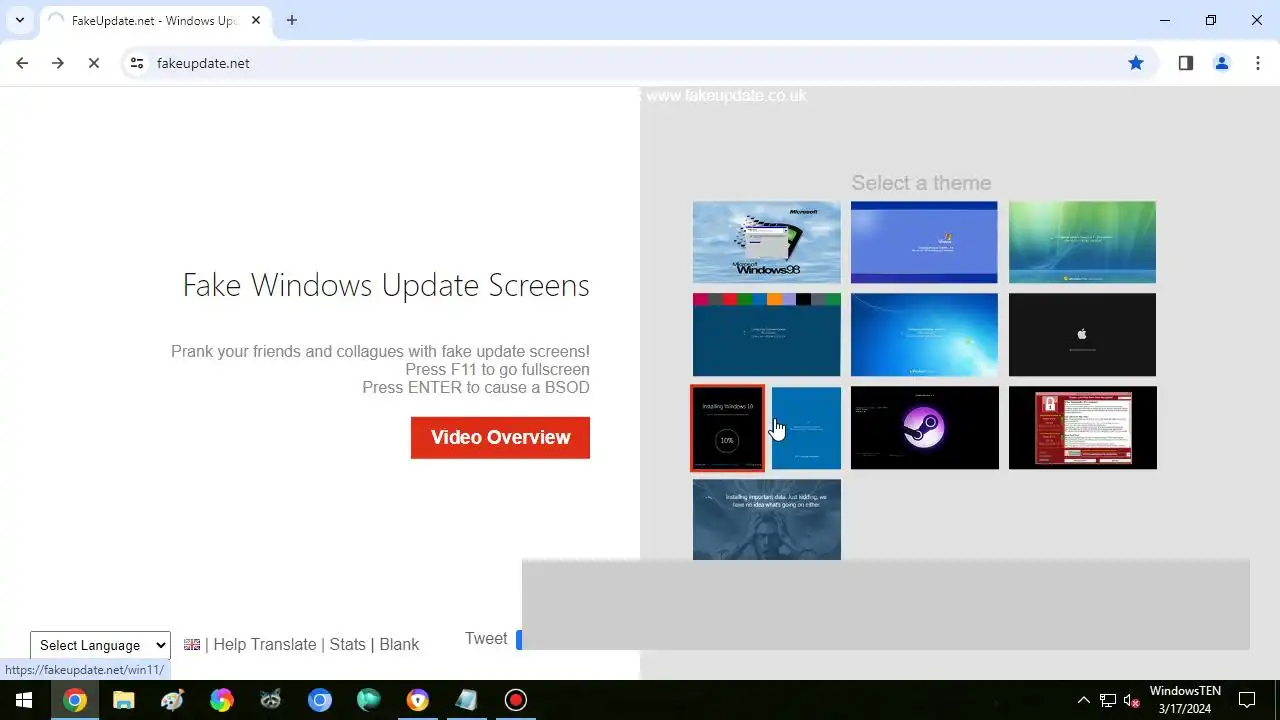Click the blue bookmark star

click(x=1136, y=63)
